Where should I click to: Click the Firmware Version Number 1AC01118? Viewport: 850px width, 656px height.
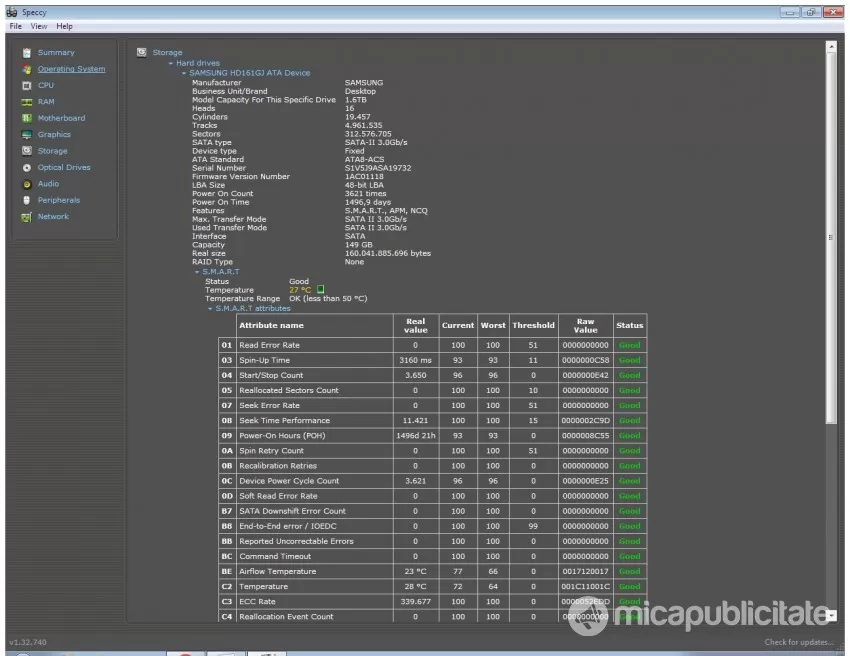coord(364,177)
